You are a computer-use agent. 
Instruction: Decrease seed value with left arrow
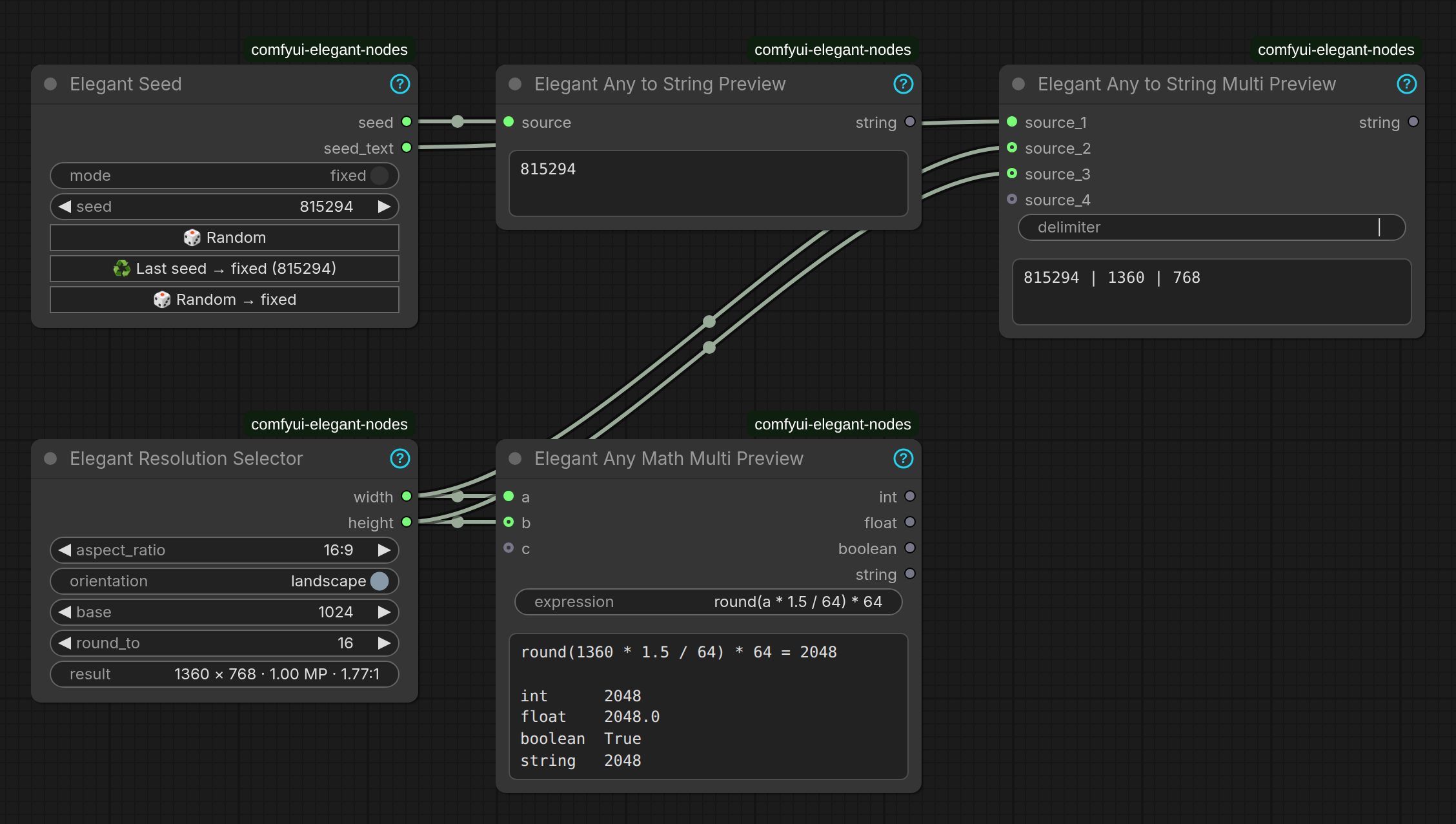pyautogui.click(x=65, y=207)
